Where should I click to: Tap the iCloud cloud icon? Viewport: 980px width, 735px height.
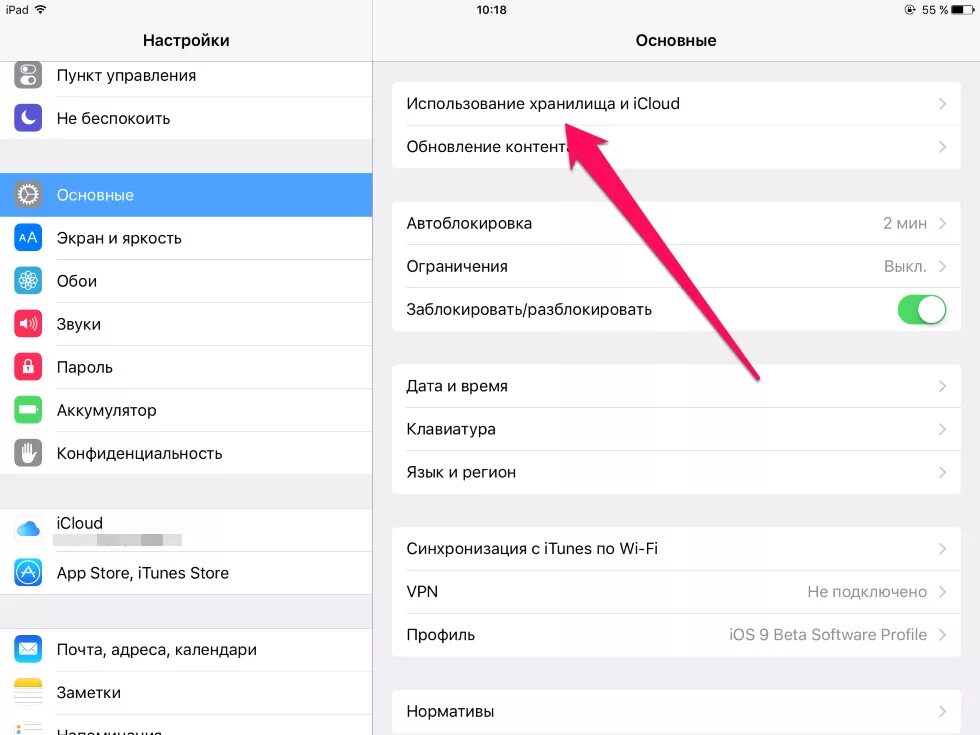coord(28,530)
